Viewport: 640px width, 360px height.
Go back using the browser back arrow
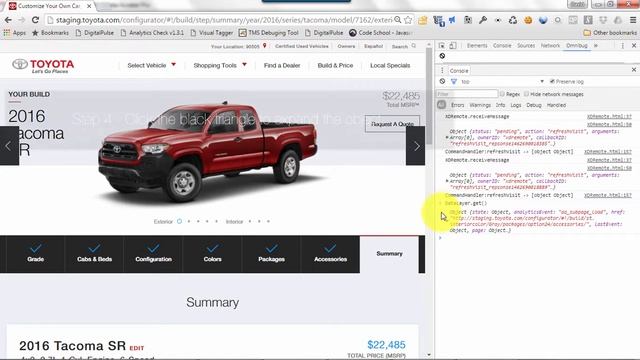point(8,20)
